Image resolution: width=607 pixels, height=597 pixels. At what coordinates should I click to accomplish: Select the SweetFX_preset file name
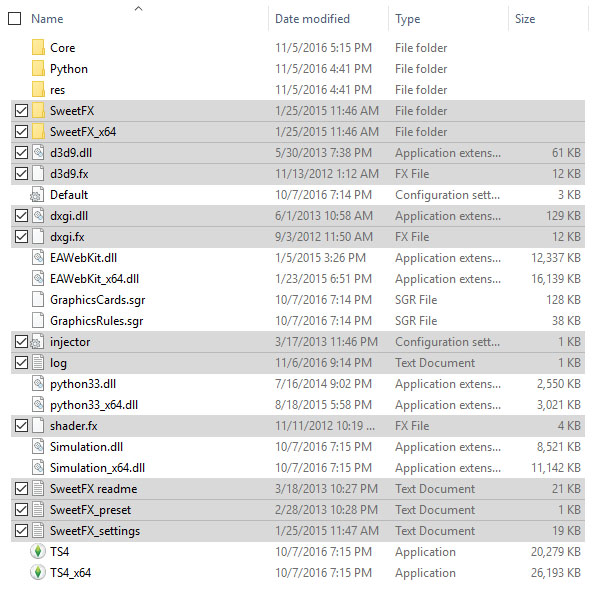91,510
